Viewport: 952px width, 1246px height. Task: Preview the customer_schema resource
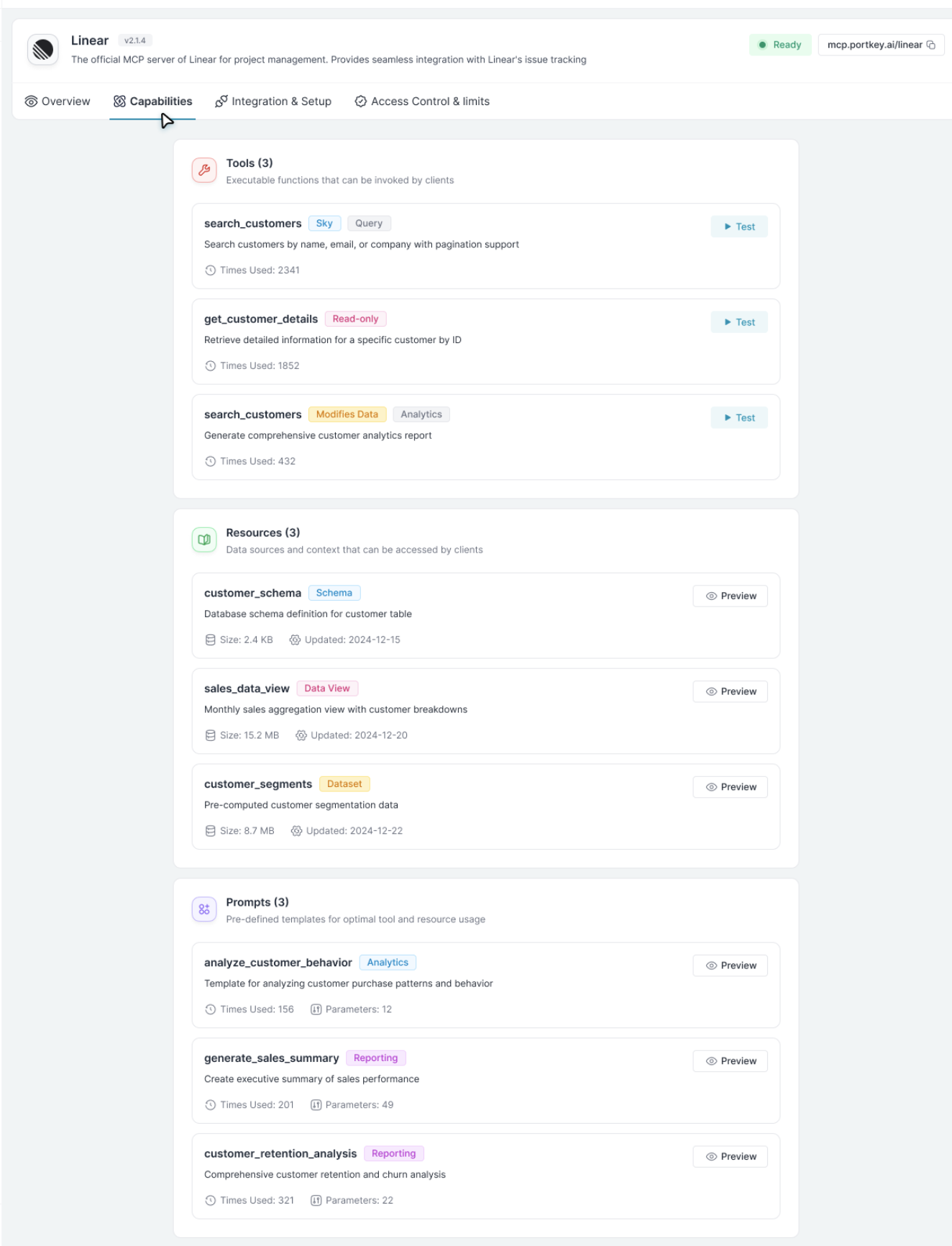pos(730,596)
